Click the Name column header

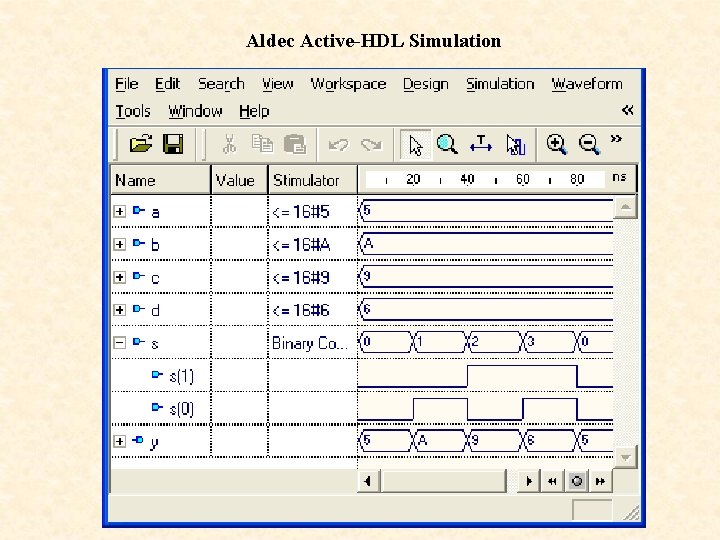click(x=160, y=180)
